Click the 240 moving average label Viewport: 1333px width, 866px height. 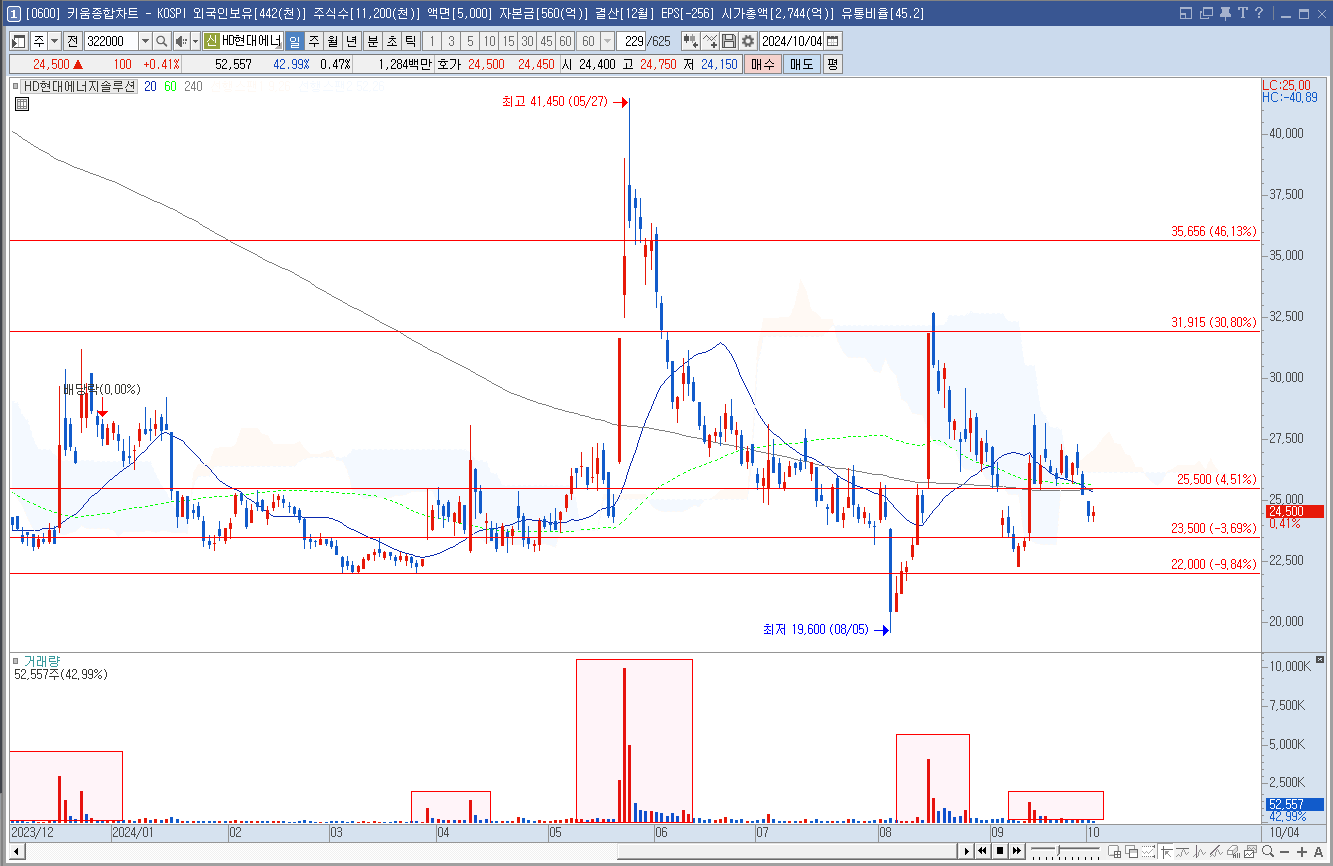(x=193, y=86)
